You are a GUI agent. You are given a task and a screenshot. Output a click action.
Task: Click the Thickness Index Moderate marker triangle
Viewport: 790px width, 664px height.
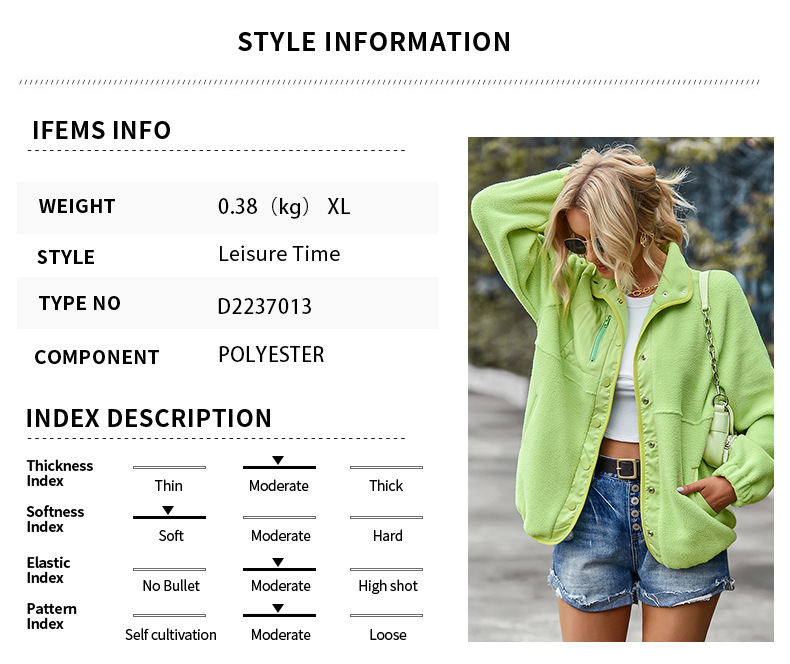(278, 460)
